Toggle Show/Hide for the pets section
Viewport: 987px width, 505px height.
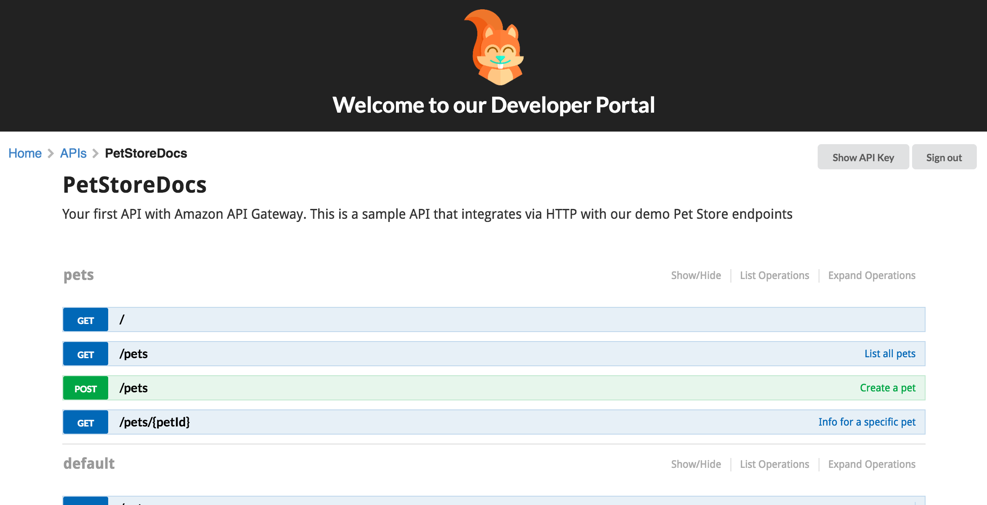[x=696, y=275]
